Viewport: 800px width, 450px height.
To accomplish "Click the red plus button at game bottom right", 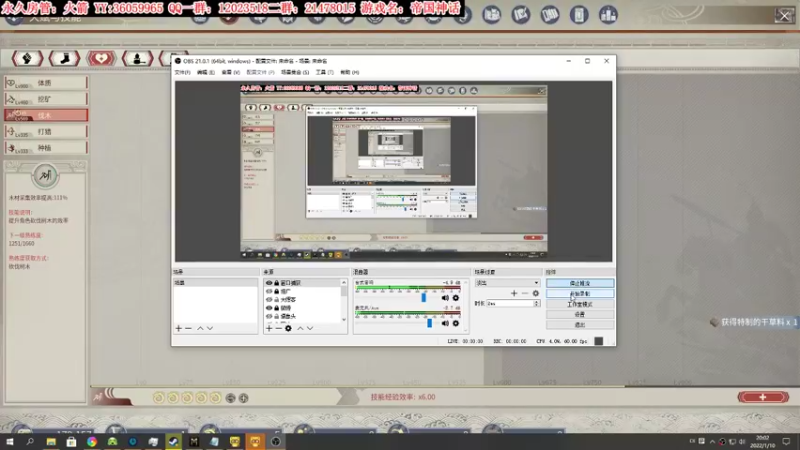I will 763,397.
